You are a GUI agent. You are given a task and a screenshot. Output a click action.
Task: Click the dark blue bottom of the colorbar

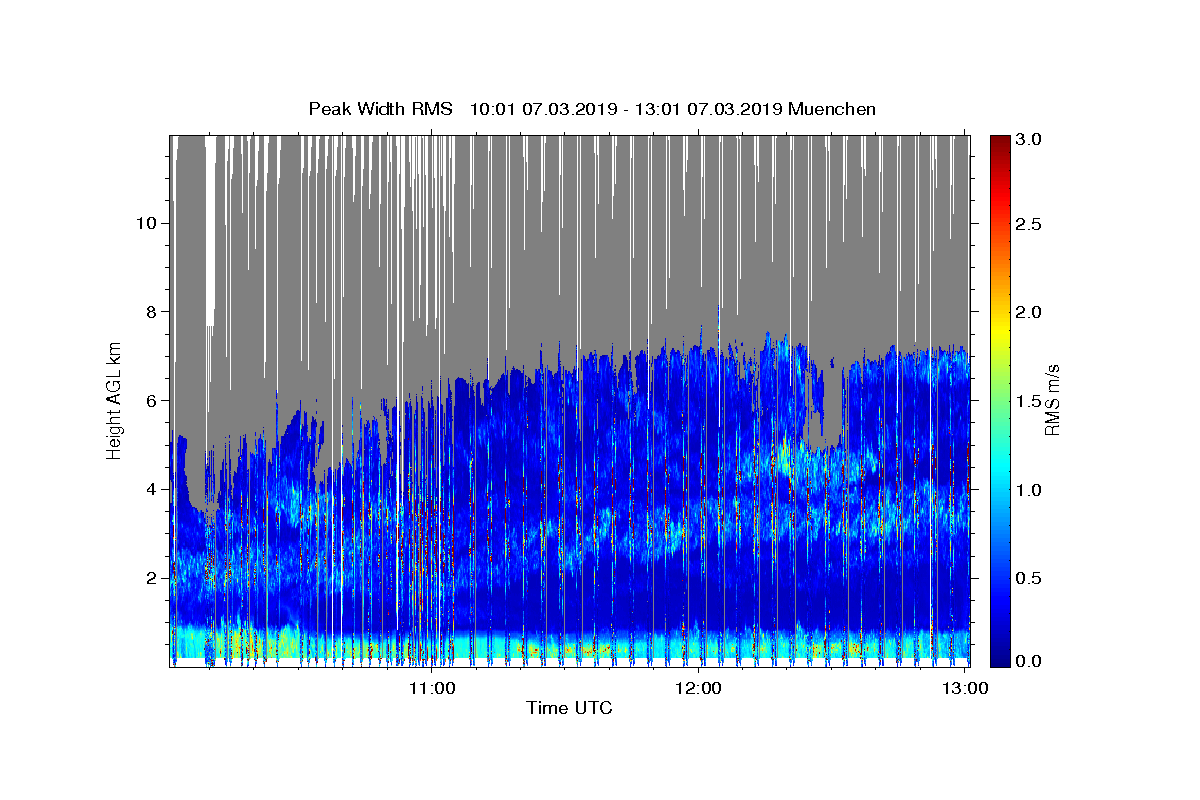(x=999, y=658)
